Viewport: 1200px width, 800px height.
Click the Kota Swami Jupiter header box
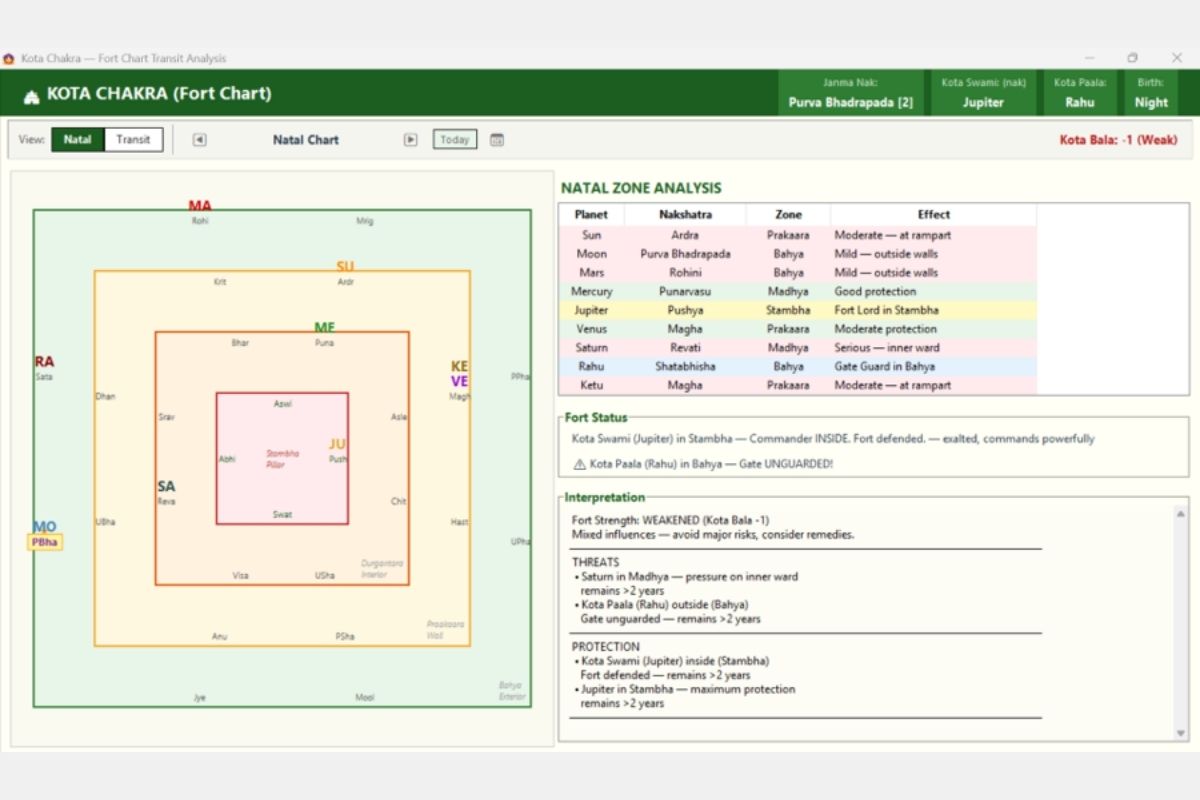(x=983, y=93)
